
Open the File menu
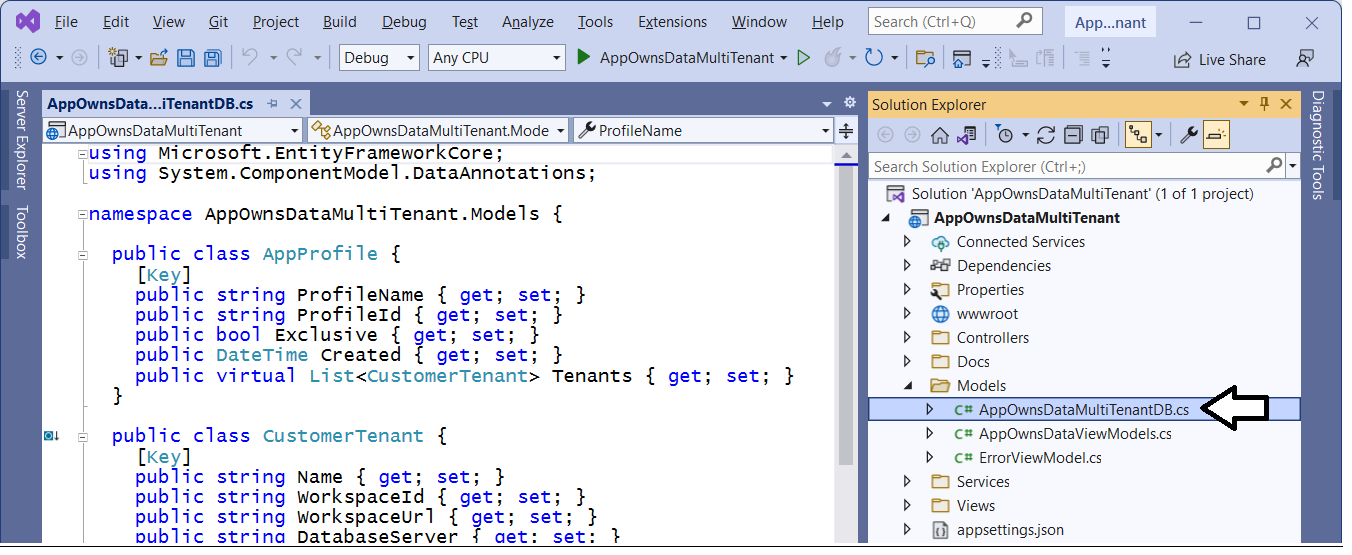[x=66, y=22]
